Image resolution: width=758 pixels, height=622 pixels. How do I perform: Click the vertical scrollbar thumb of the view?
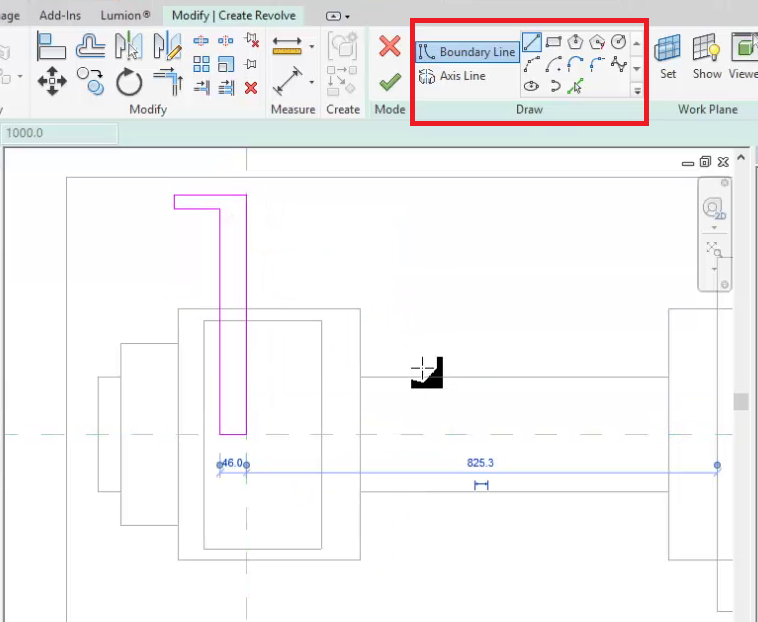pos(741,402)
